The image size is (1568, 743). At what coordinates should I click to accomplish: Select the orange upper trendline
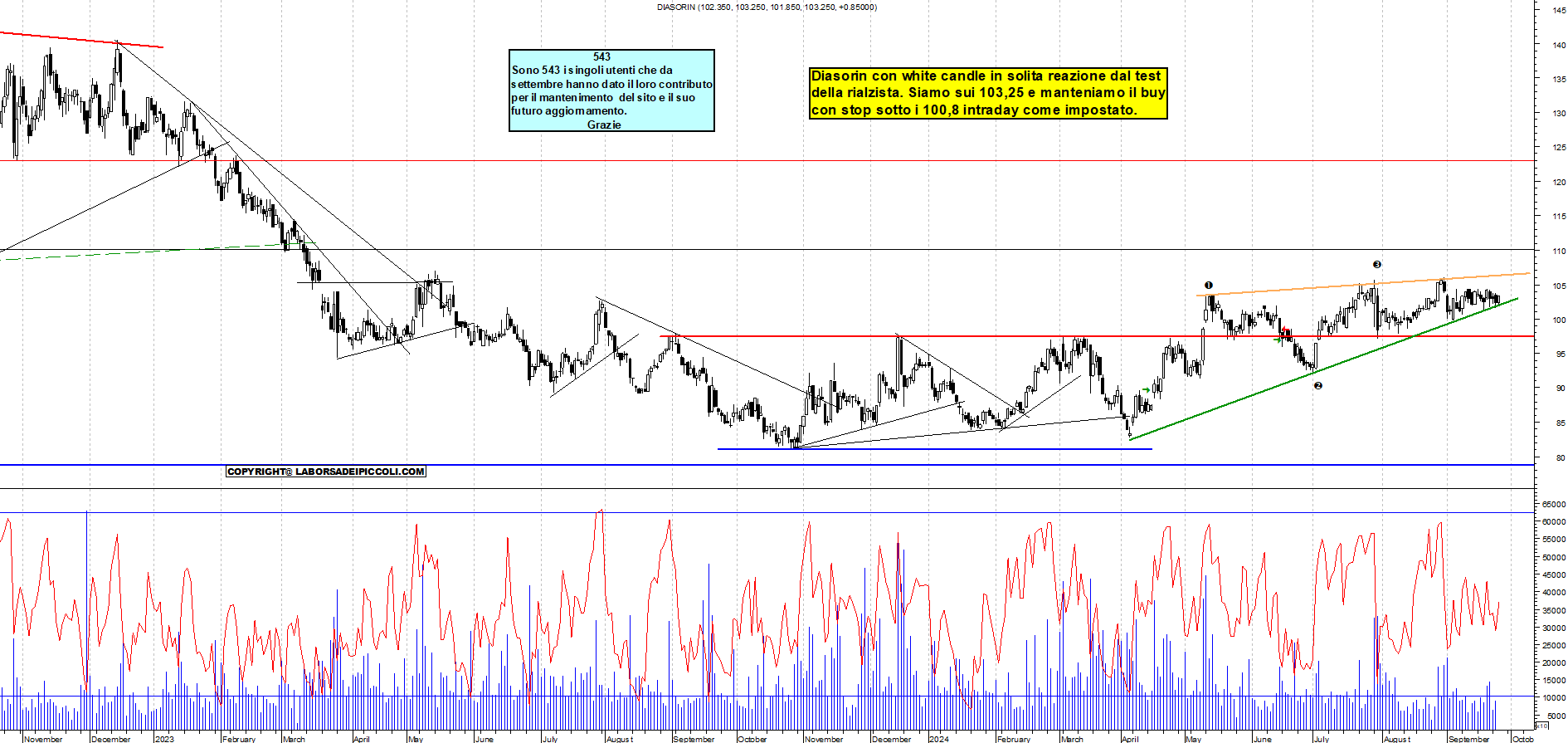[x=1362, y=284]
